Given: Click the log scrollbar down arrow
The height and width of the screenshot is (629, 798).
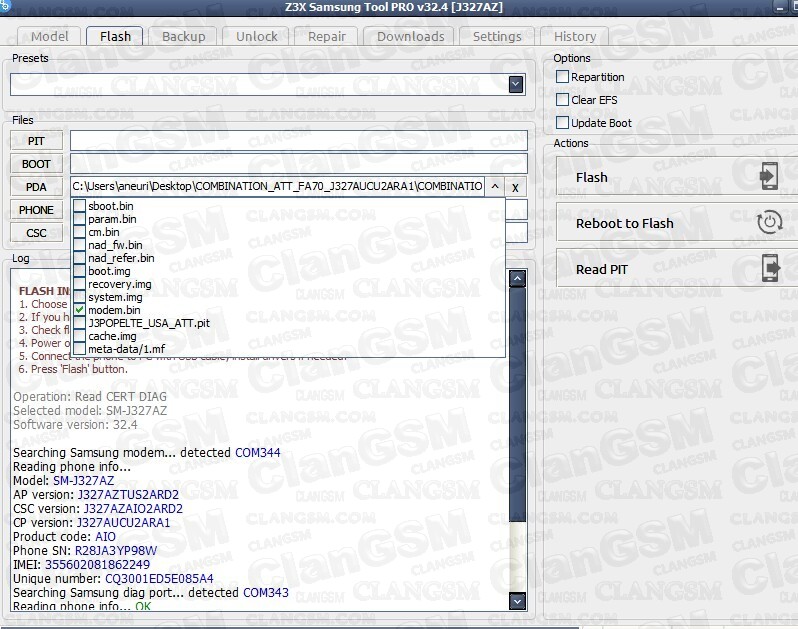Looking at the screenshot, I should click(517, 601).
